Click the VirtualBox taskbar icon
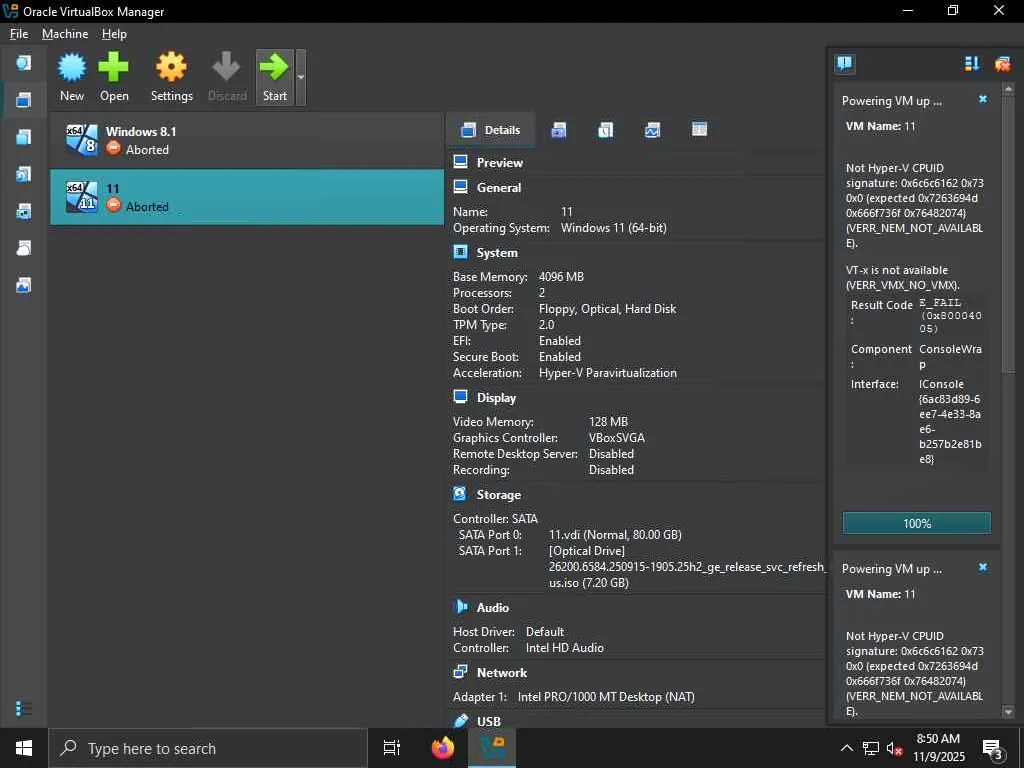The width and height of the screenshot is (1024, 768). pyautogui.click(x=492, y=748)
